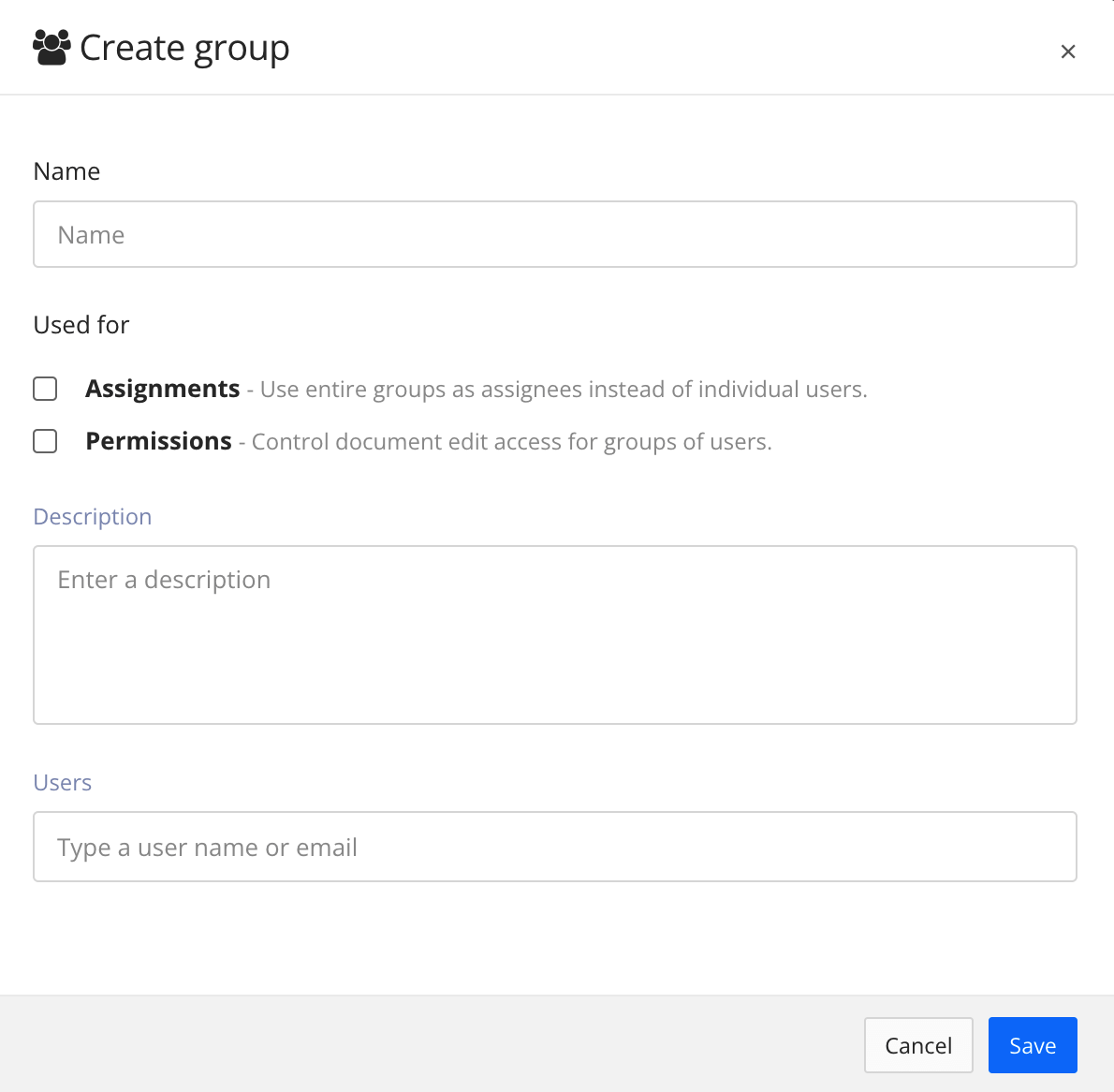Click the Description label
The height and width of the screenshot is (1092, 1114).
click(x=92, y=516)
